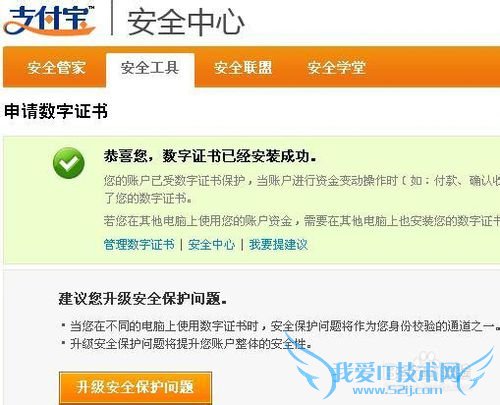Select the 安全工具 tab
This screenshot has width=500, height=405.
[150, 68]
